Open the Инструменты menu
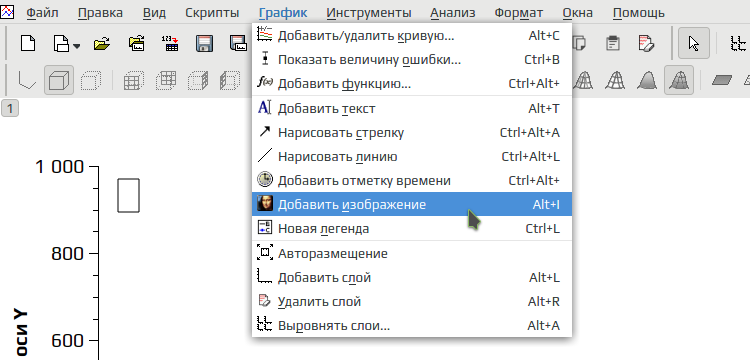This screenshot has width=750, height=360. pos(369,13)
